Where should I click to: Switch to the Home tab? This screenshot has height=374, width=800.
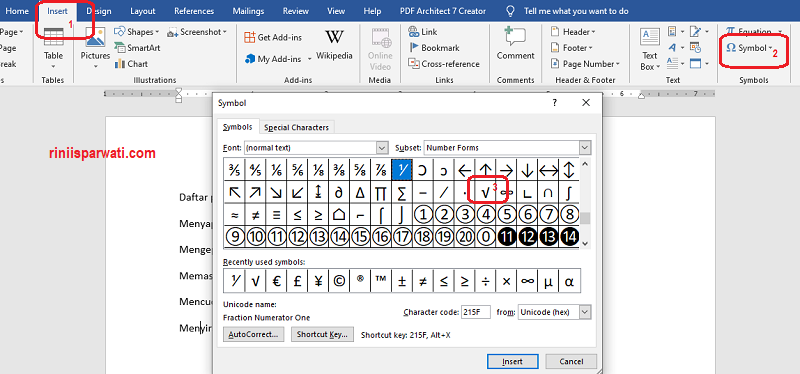click(x=17, y=11)
